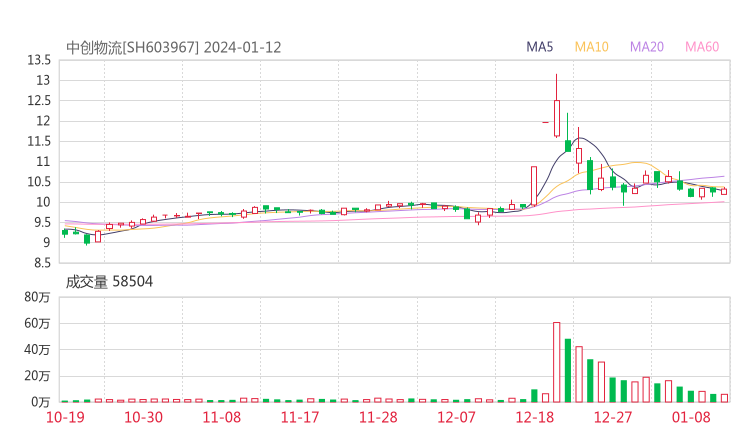Click the 20万 volume axis label
The image size is (740, 440).
click(37, 376)
